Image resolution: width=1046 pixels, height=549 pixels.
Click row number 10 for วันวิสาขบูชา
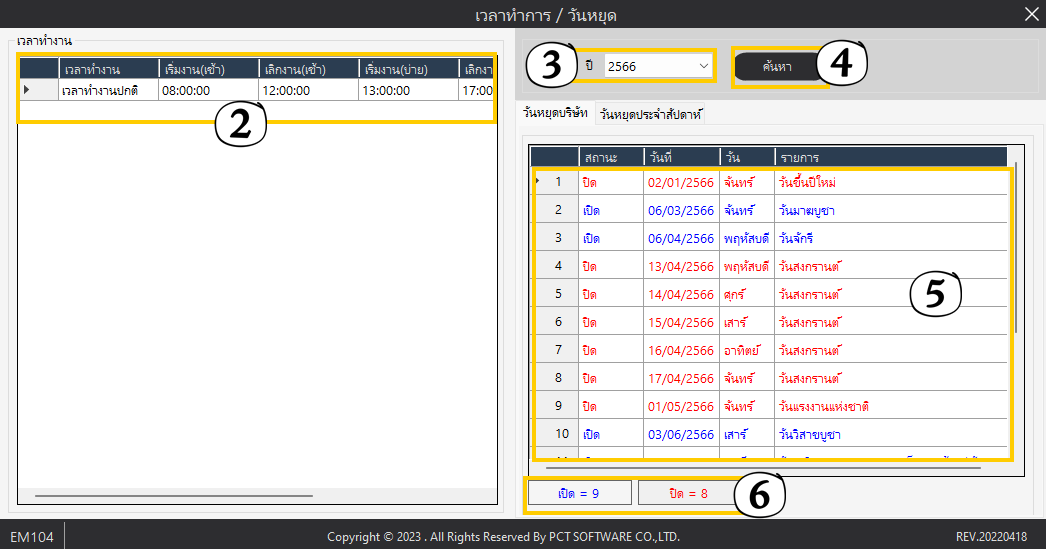pos(561,434)
